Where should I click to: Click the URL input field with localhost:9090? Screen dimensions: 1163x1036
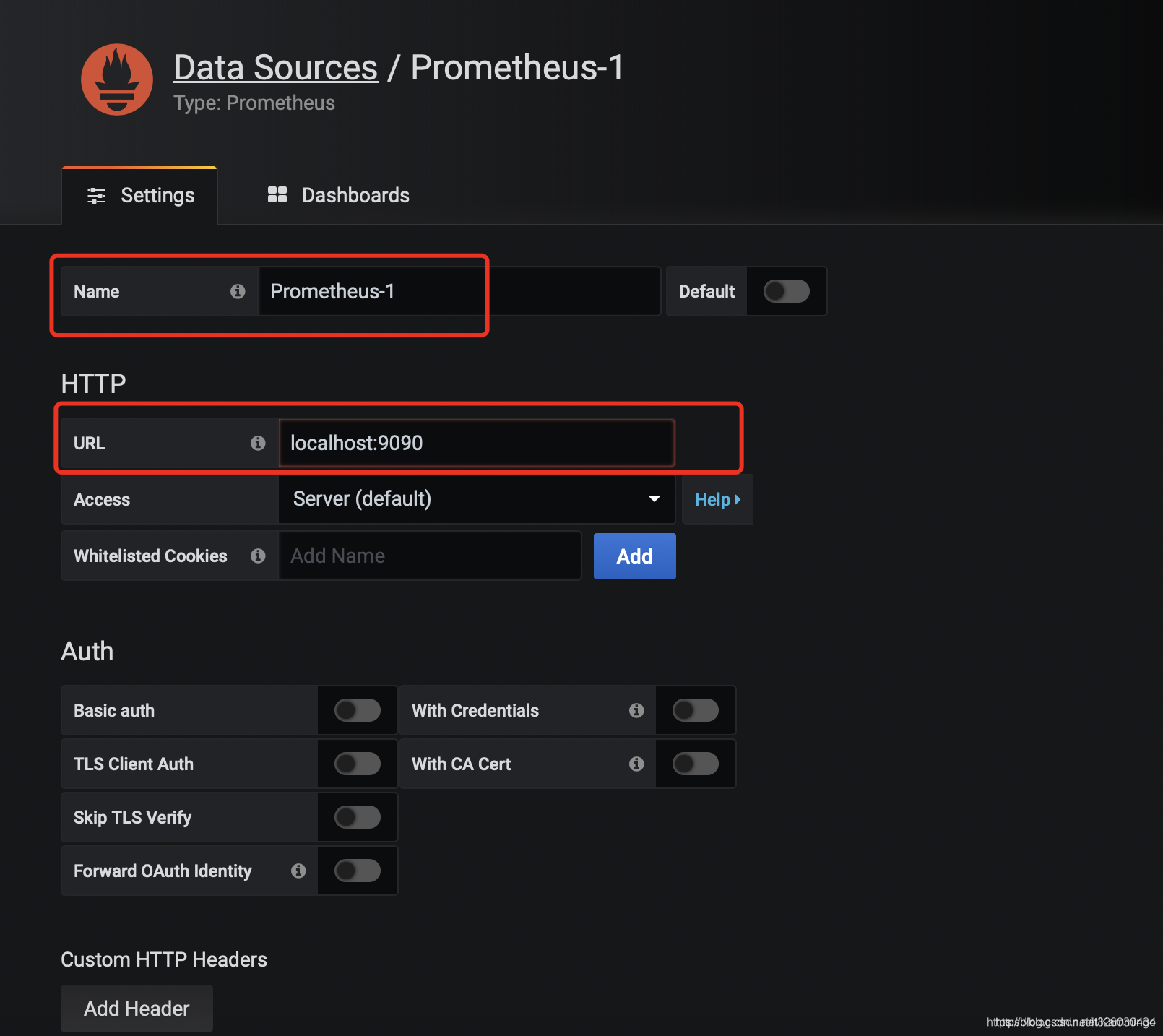tap(477, 443)
